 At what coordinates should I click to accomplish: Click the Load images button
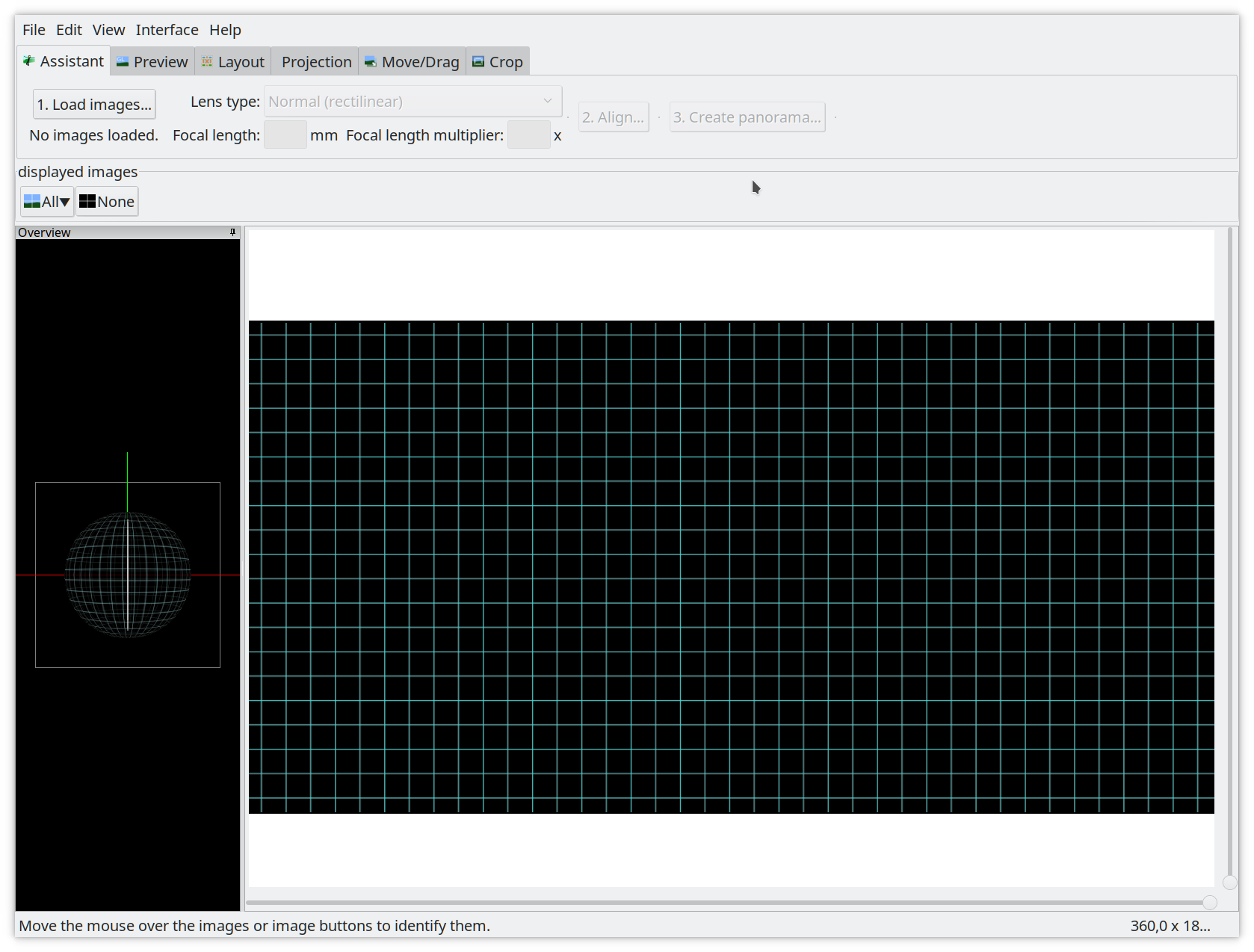(x=94, y=105)
